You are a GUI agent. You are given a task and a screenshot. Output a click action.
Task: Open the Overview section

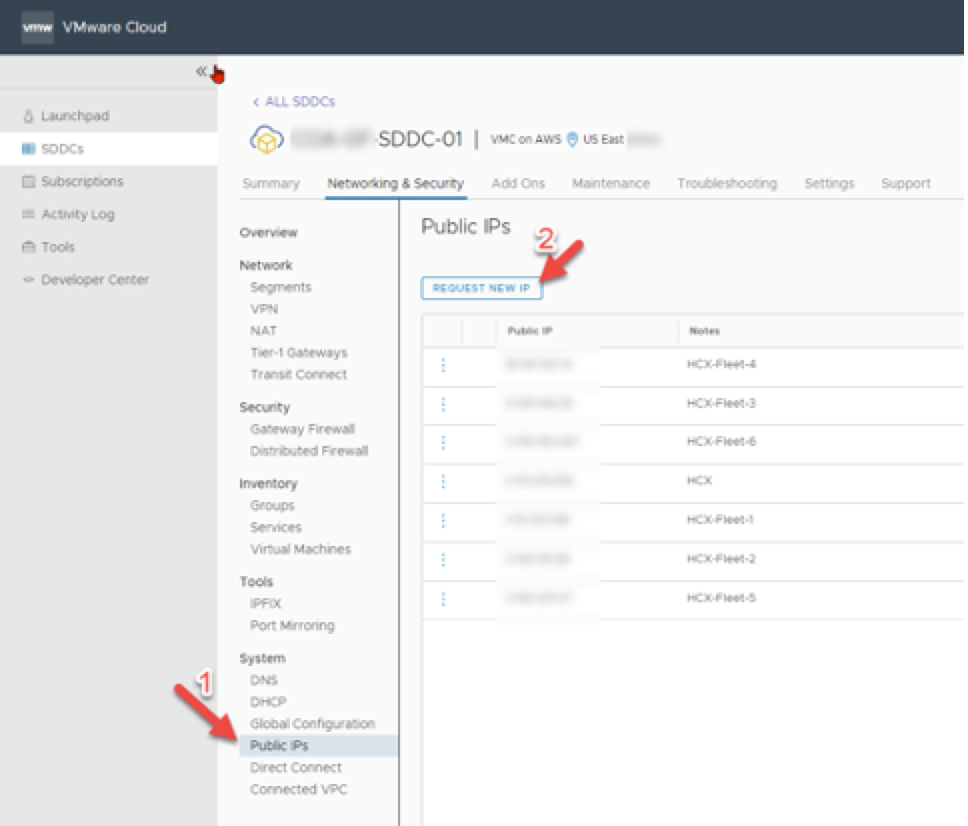(269, 233)
